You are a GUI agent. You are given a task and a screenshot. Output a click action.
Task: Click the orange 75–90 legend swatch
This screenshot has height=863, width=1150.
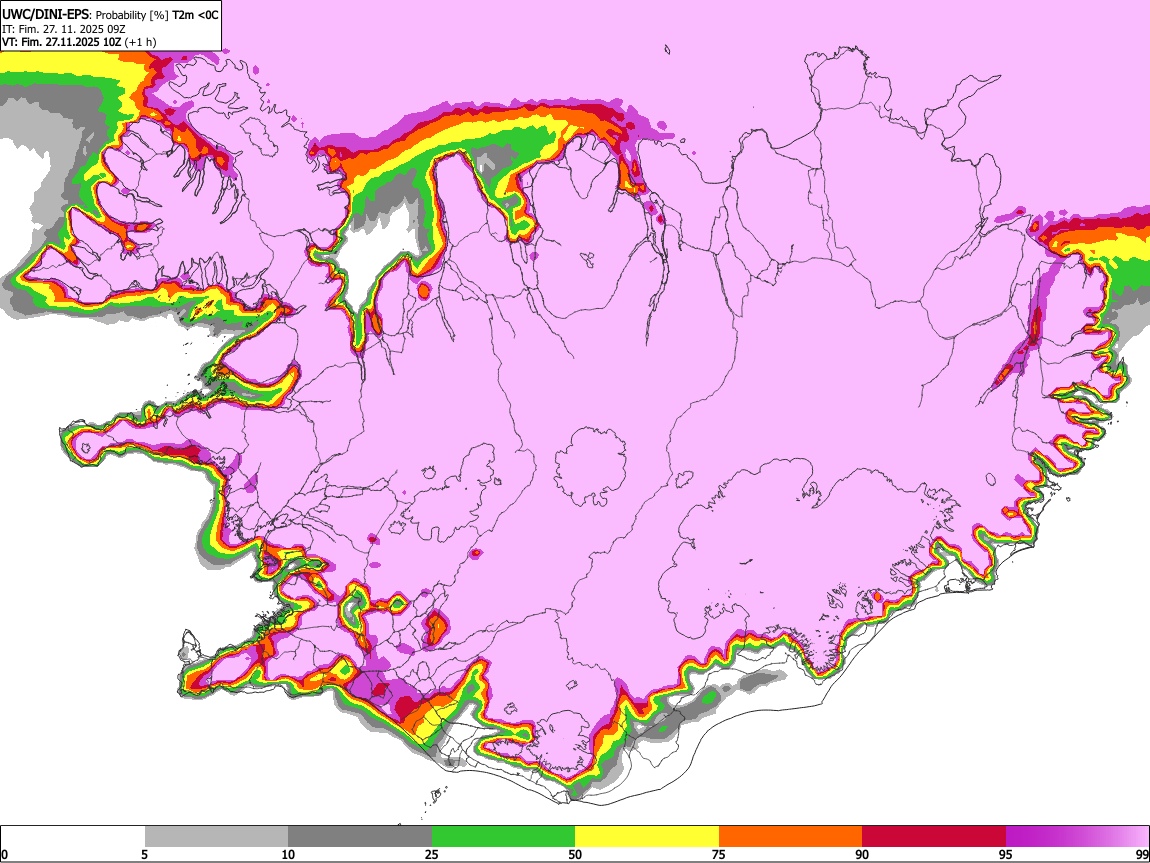pyautogui.click(x=791, y=837)
